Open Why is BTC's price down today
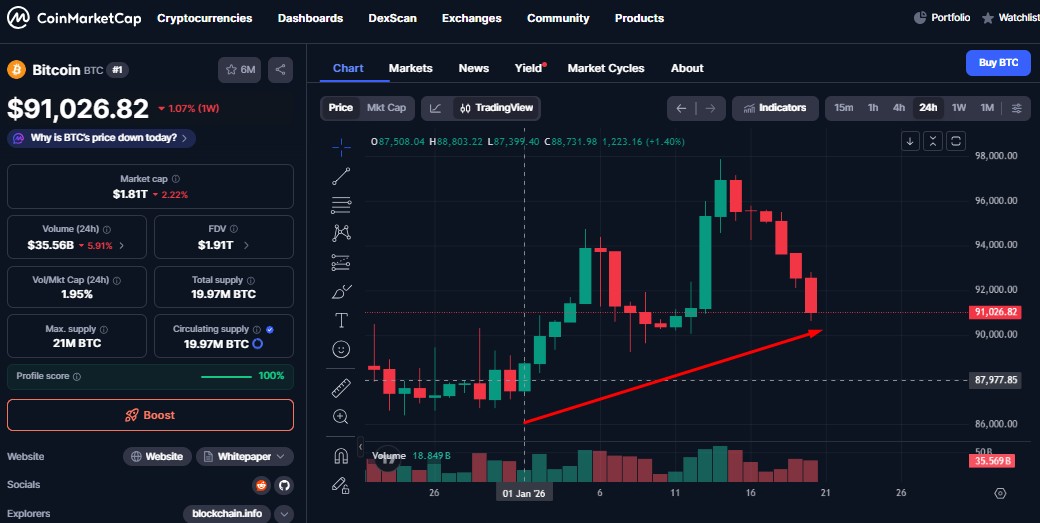Viewport: 1040px width, 523px height. [x=101, y=139]
